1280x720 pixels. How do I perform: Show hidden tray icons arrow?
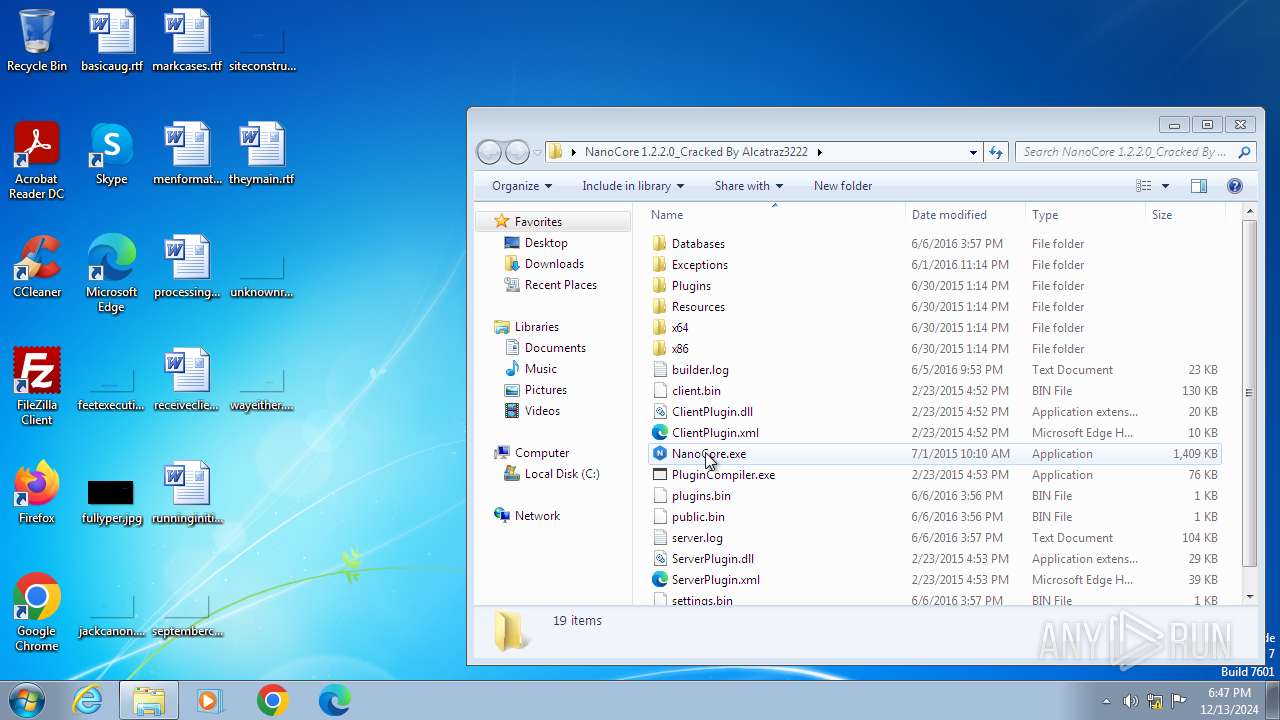coord(1106,701)
